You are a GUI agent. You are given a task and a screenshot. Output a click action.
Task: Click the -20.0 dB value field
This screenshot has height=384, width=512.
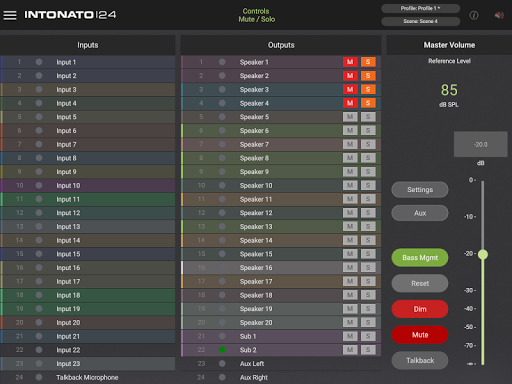click(x=480, y=144)
